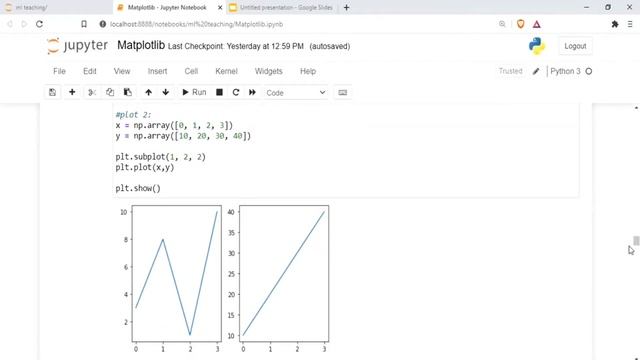
Task: Click the code line plt.show()
Action: click(x=138, y=188)
